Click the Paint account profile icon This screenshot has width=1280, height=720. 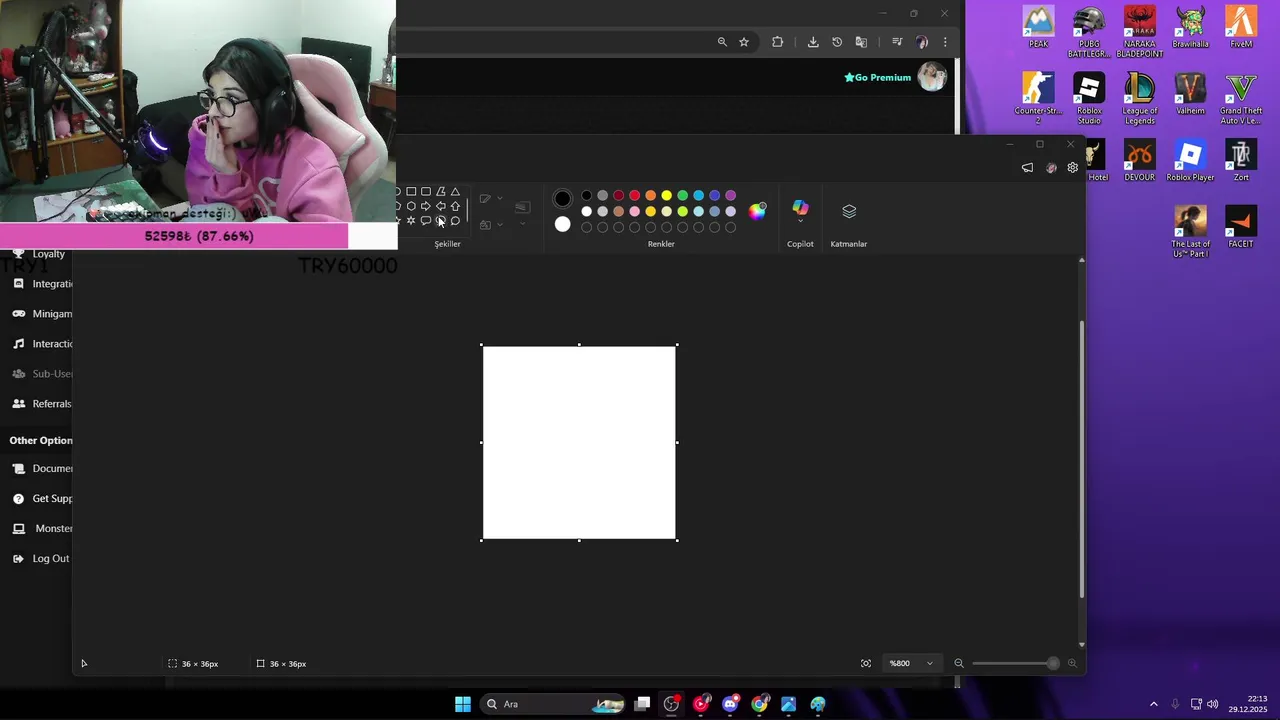(x=1051, y=168)
